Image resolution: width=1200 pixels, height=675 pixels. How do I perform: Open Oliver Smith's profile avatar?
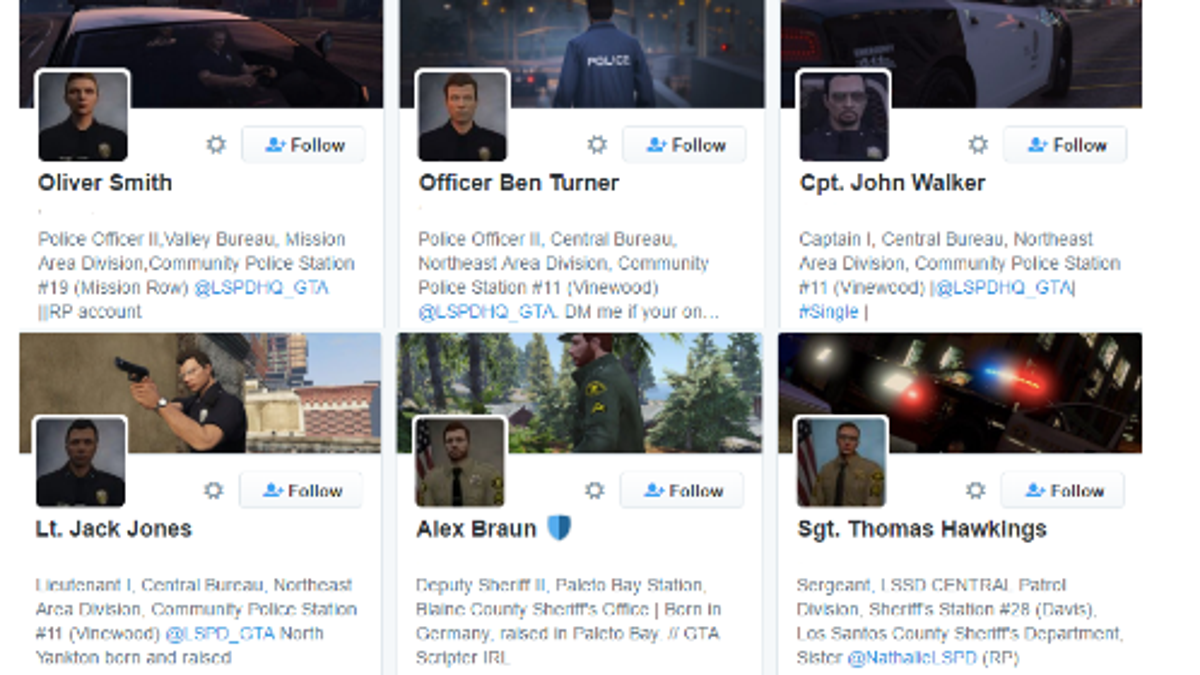[83, 116]
